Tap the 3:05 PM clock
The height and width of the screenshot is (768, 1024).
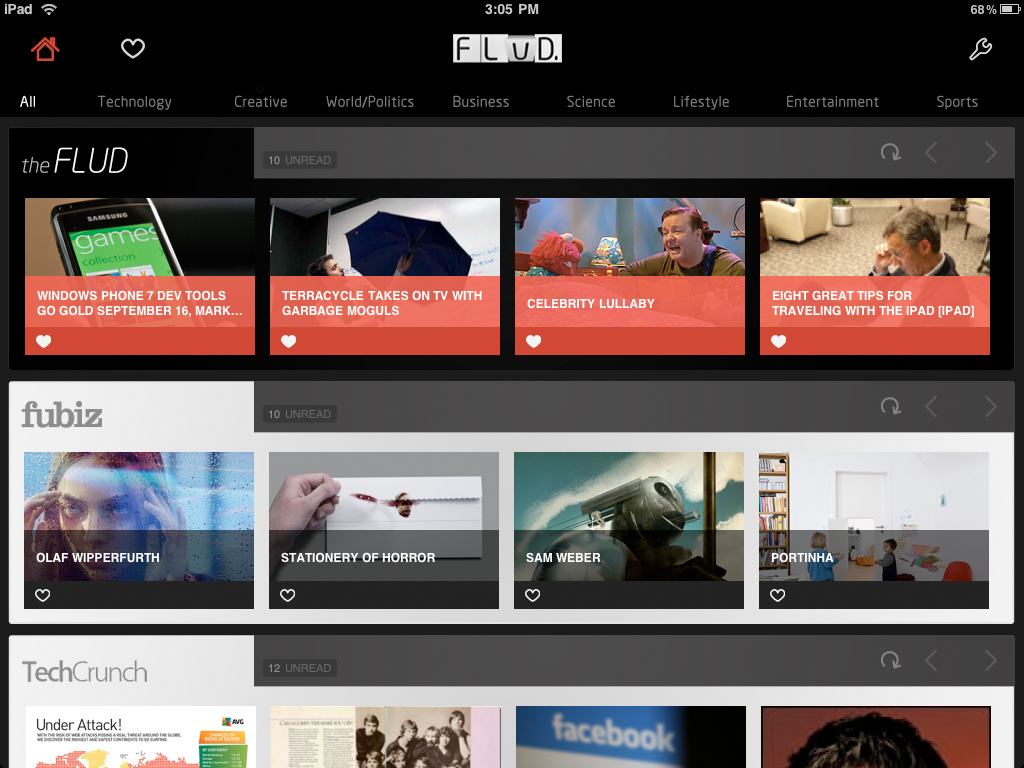tap(511, 9)
